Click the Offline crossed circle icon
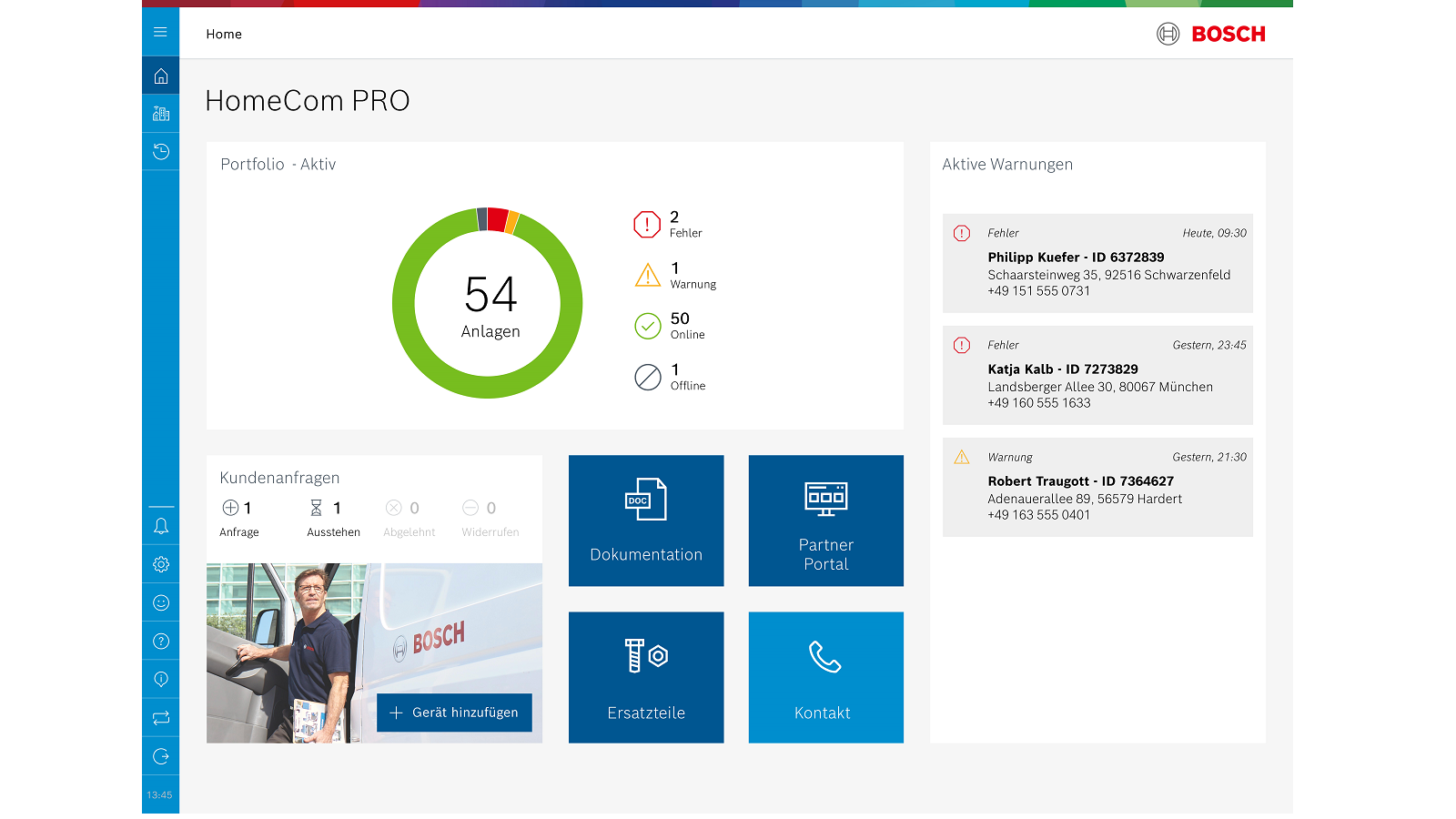The image size is (1456, 819). tap(647, 377)
